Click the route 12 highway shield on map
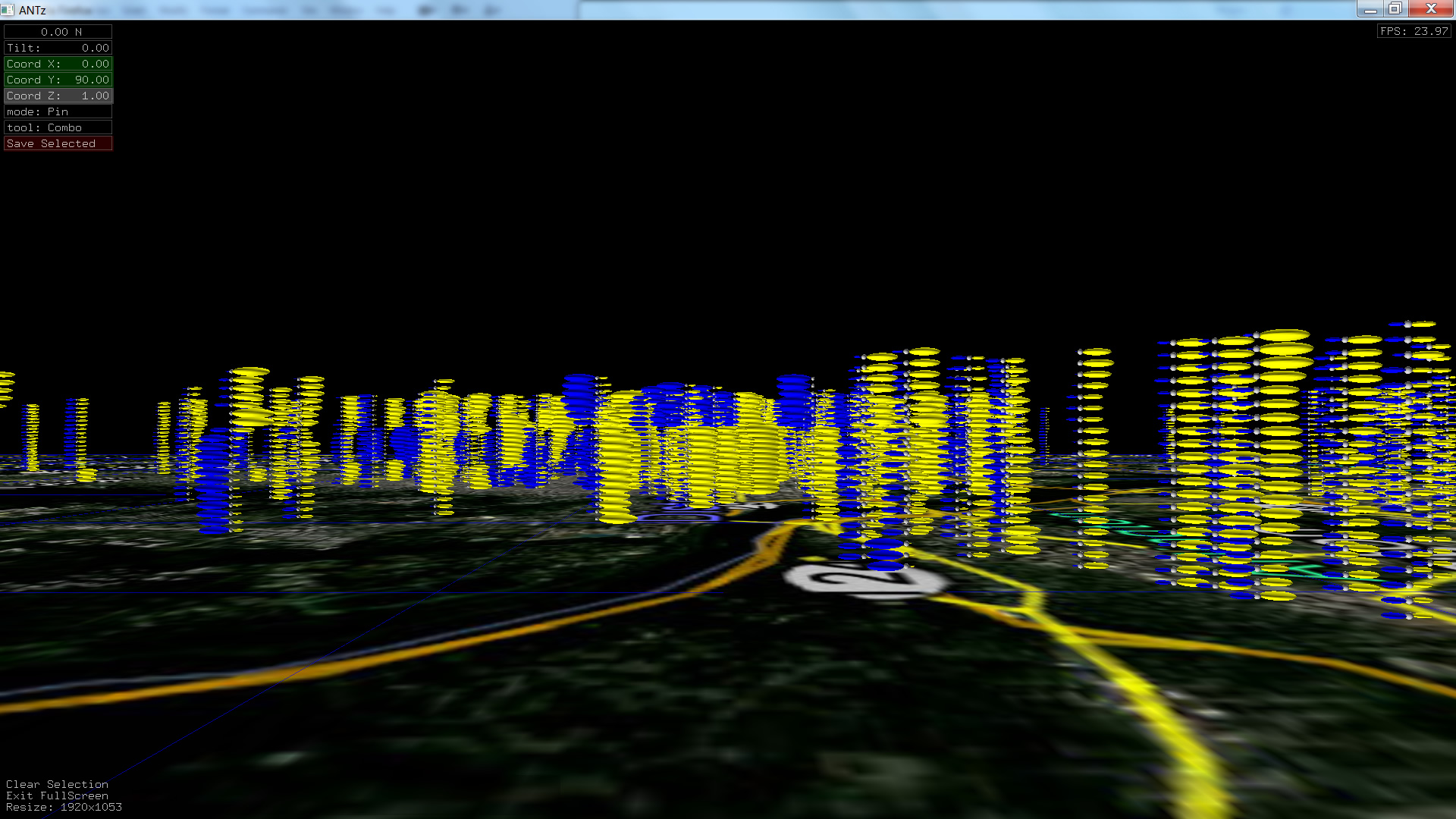 (864, 580)
